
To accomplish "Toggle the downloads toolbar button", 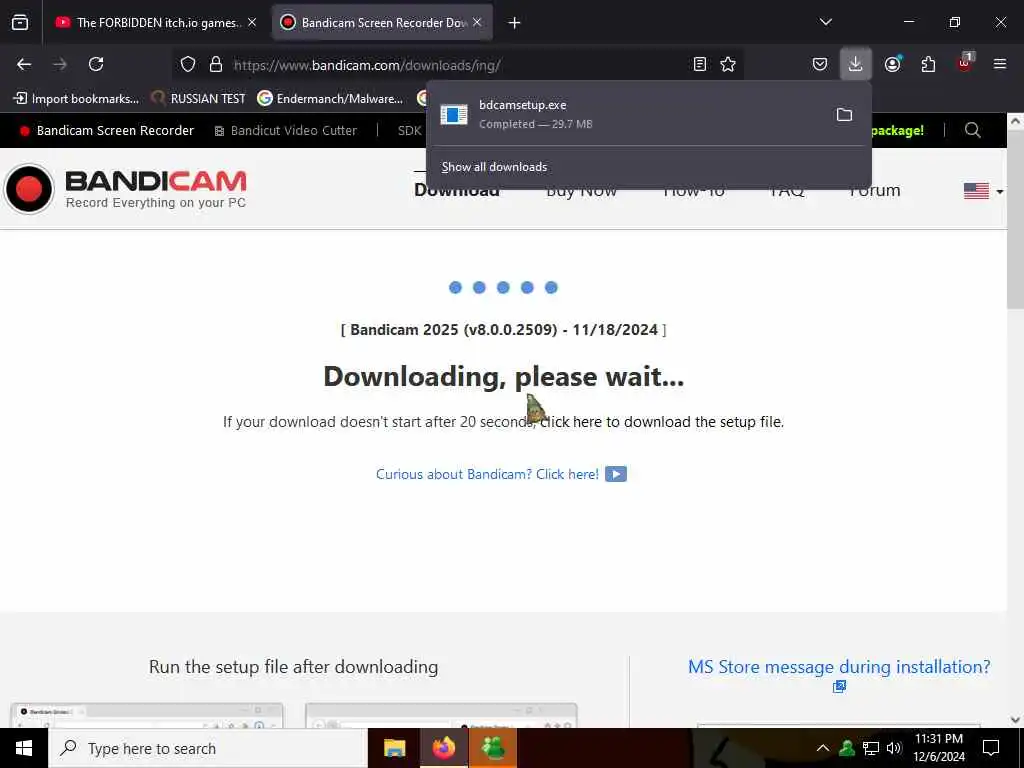I will pos(856,64).
